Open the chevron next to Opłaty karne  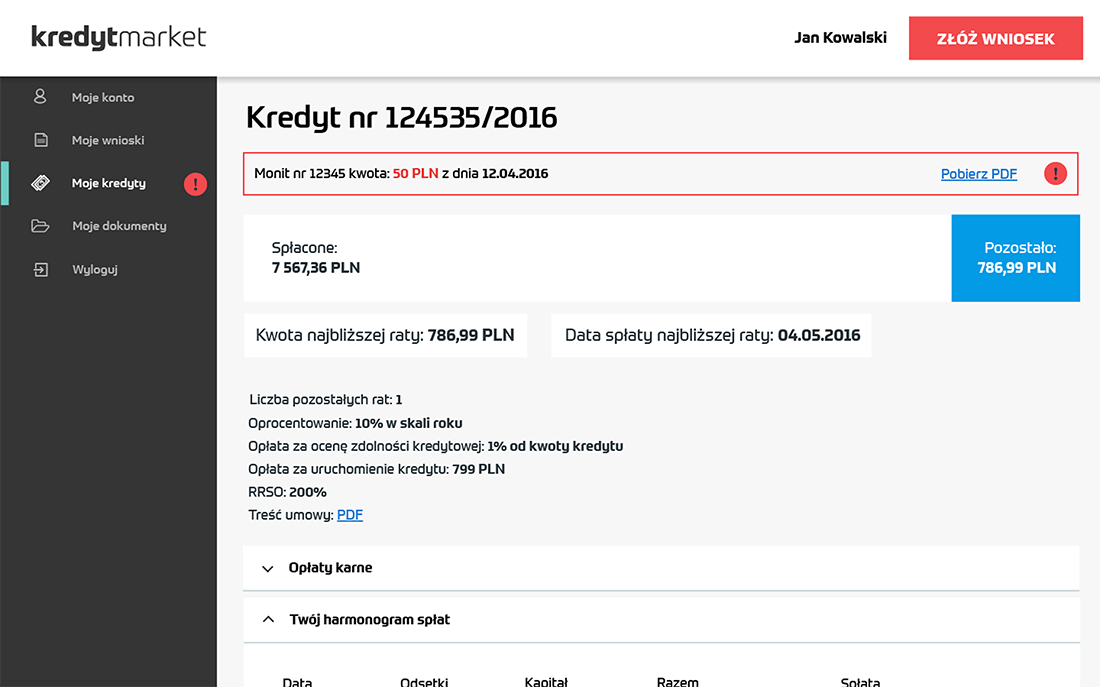[267, 568]
